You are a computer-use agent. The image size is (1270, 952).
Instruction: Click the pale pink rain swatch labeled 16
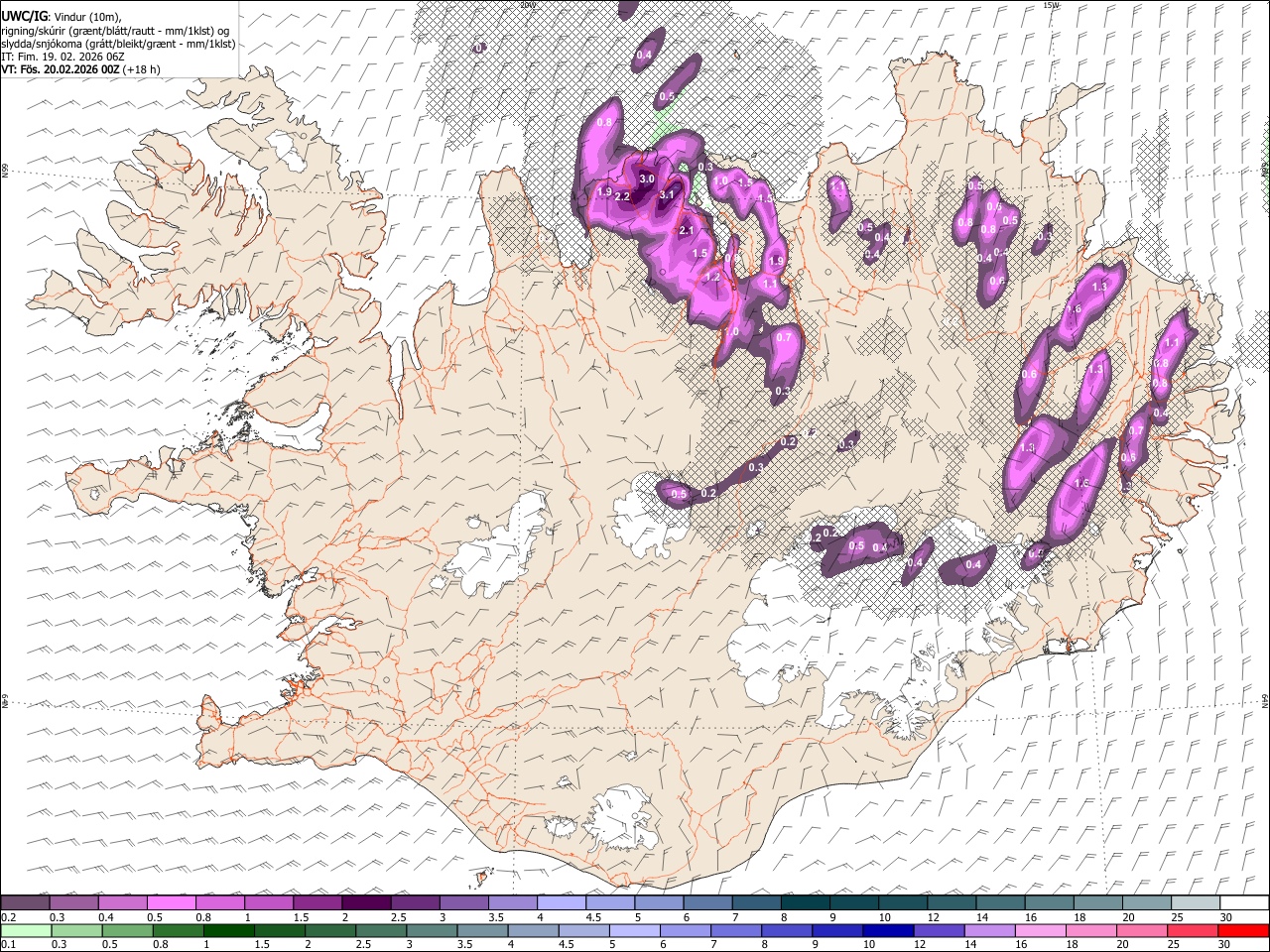click(1040, 930)
